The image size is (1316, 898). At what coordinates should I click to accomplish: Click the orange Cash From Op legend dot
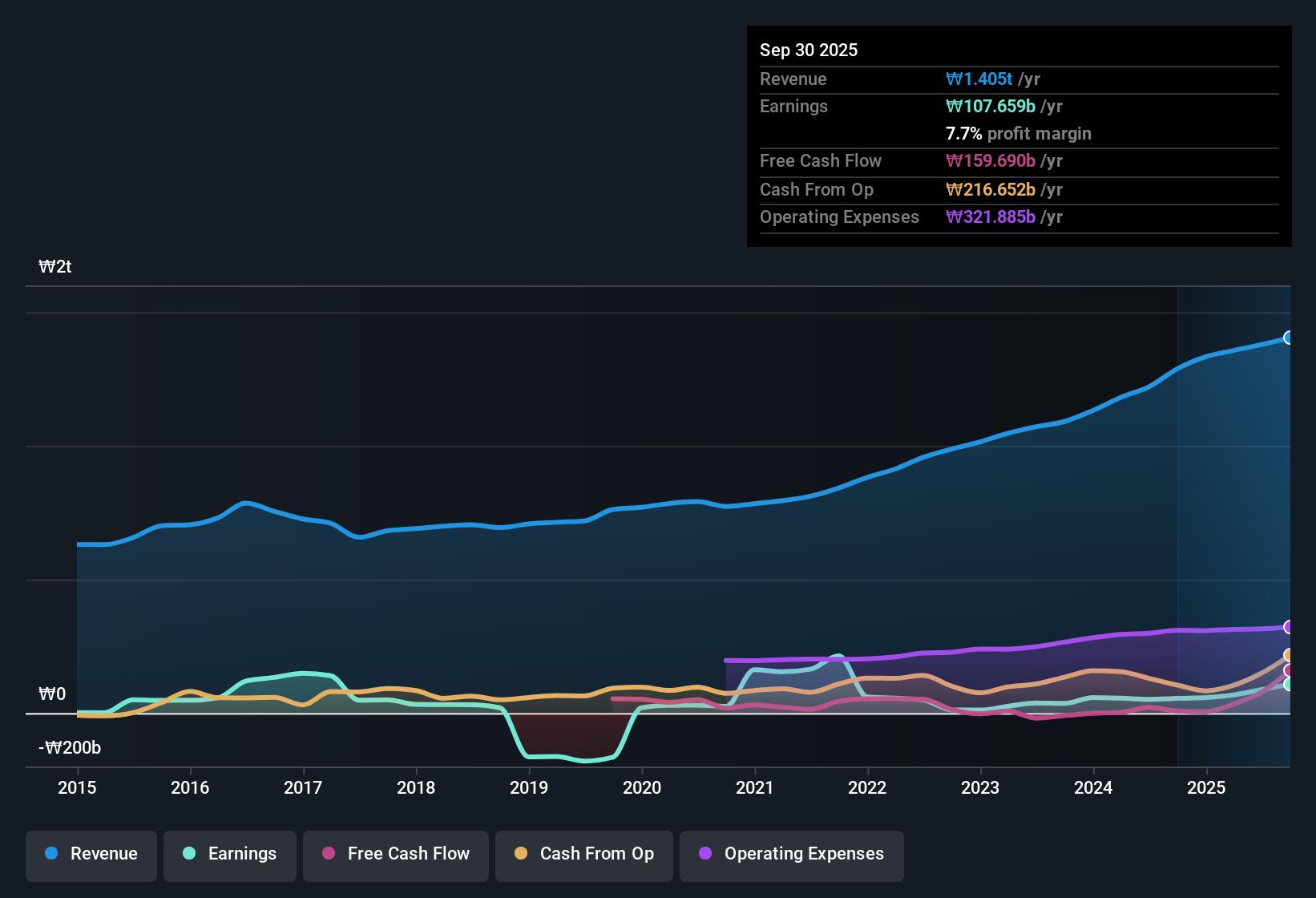(521, 854)
